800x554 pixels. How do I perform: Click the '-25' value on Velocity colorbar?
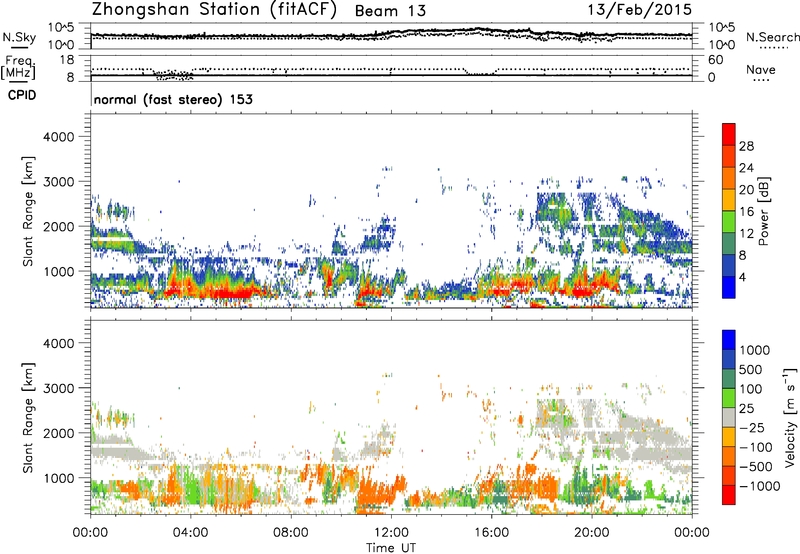tap(753, 428)
